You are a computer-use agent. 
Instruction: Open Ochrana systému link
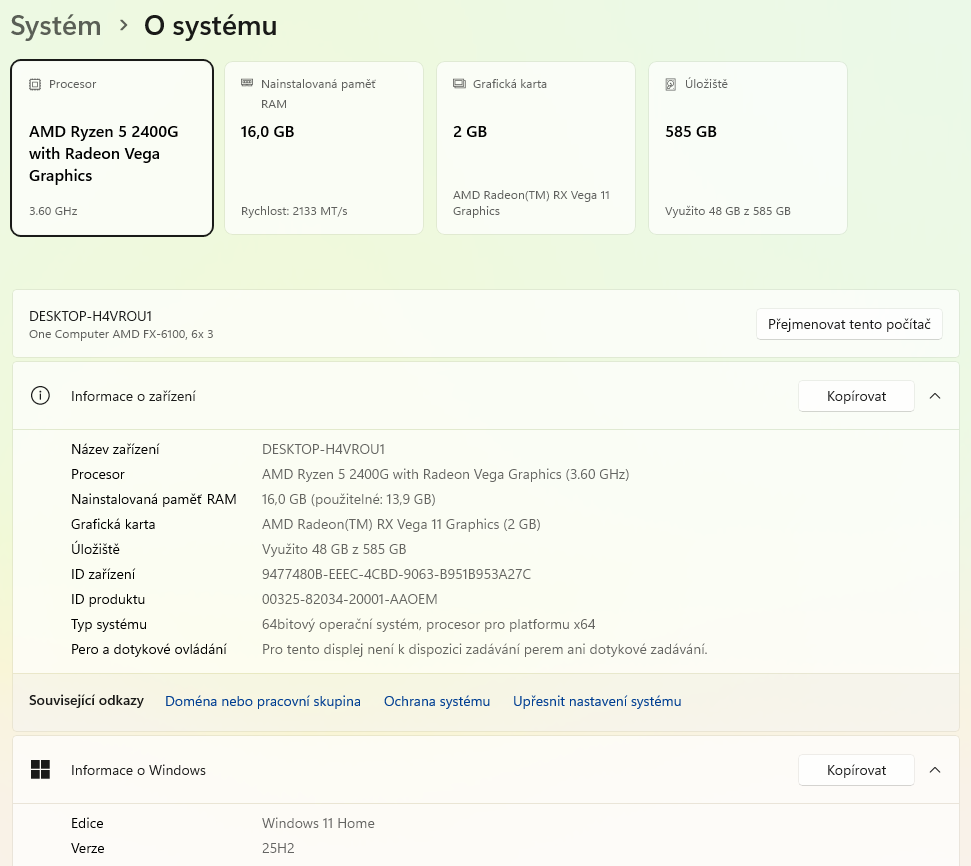[x=437, y=701]
